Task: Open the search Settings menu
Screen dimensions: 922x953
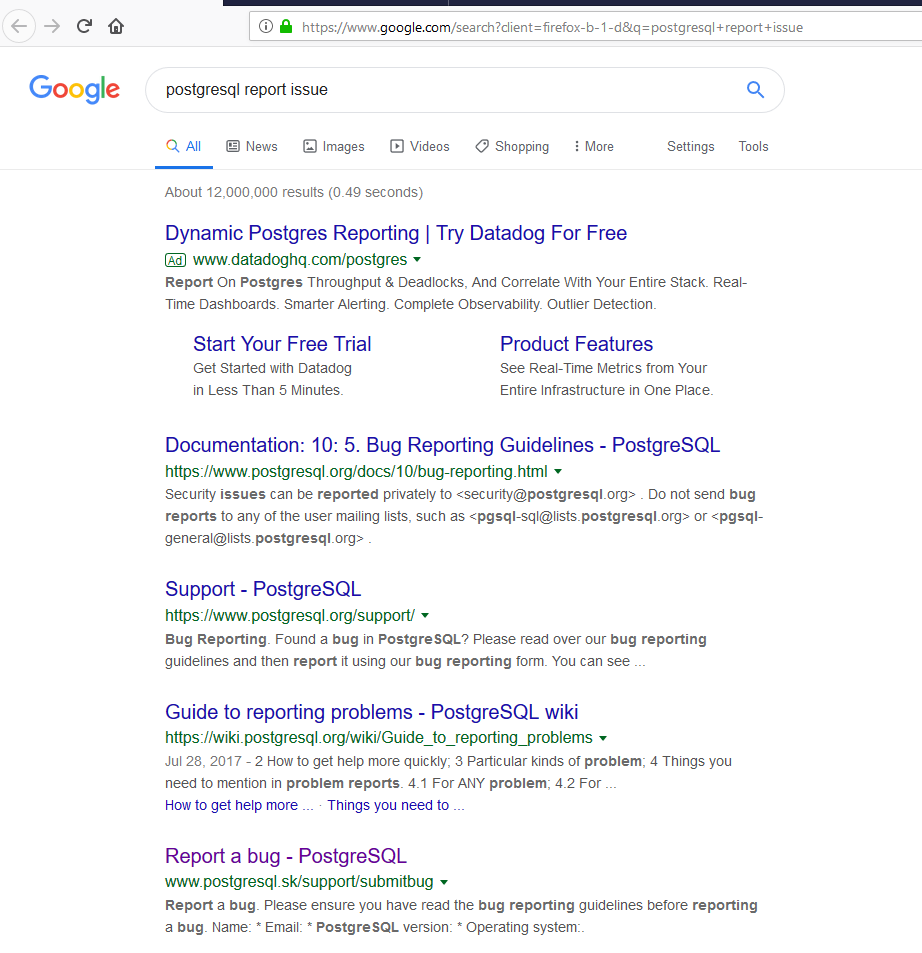Action: point(690,146)
